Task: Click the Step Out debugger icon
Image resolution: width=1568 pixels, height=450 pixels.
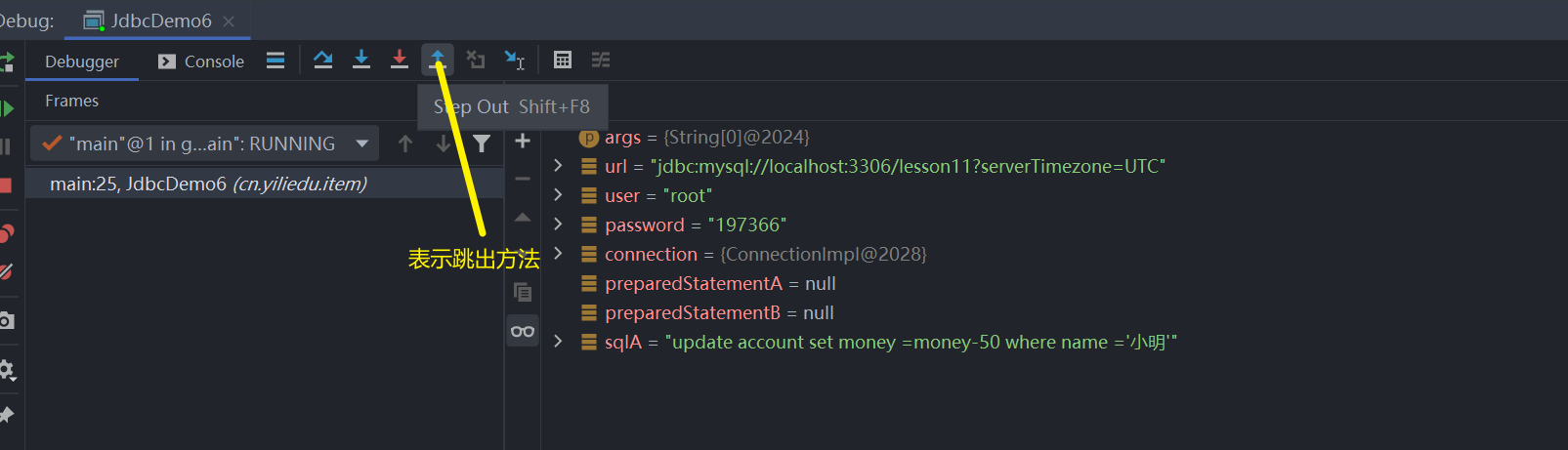Action: tap(438, 61)
